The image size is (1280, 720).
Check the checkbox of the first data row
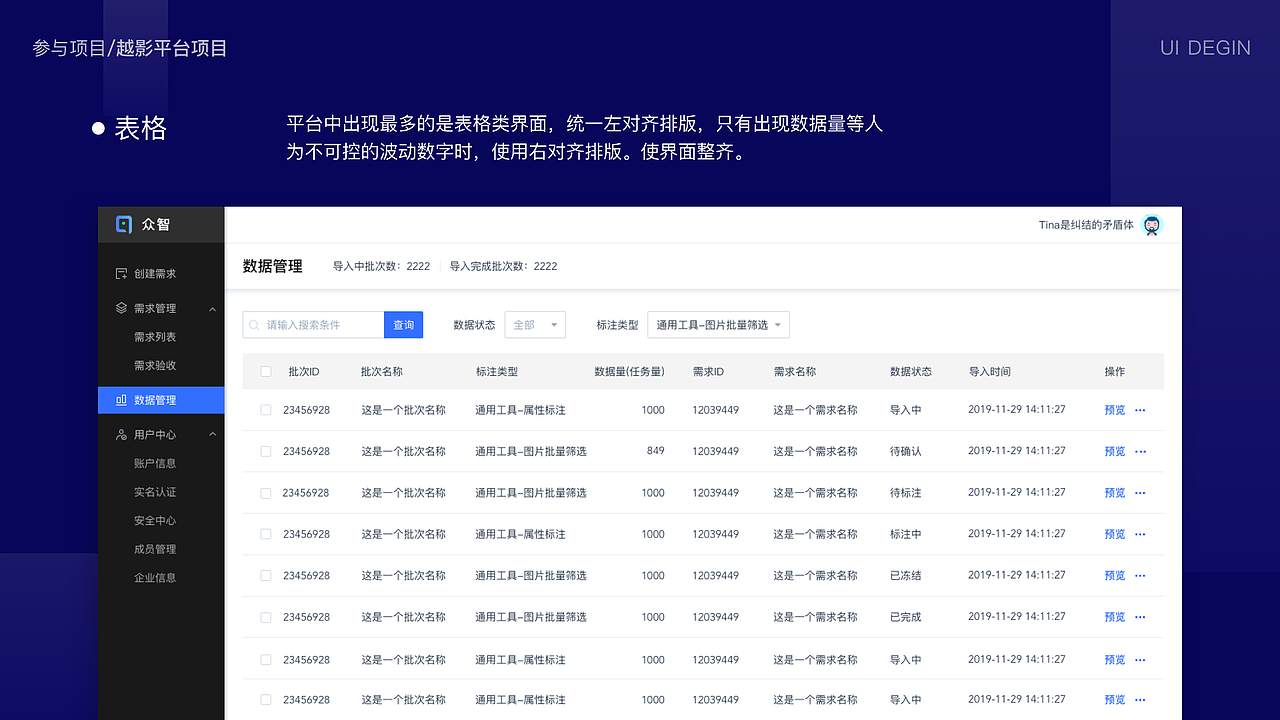(265, 410)
